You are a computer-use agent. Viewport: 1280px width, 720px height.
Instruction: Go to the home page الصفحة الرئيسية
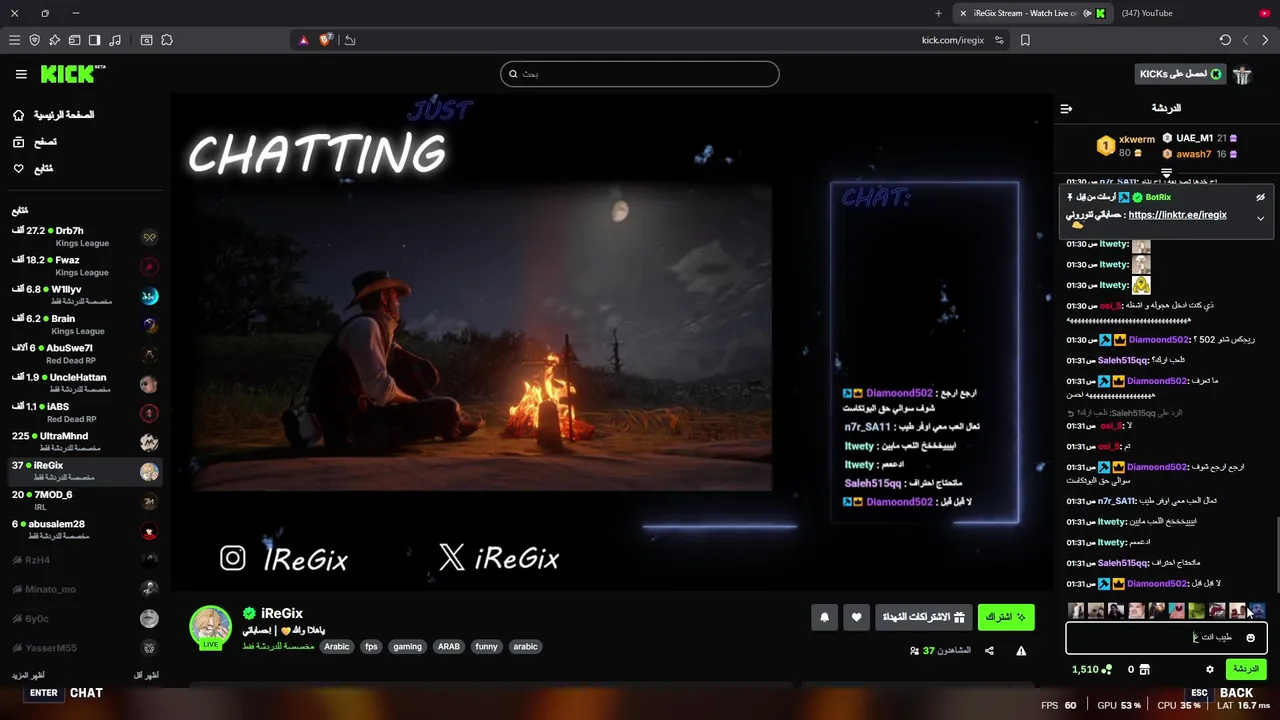[53, 115]
